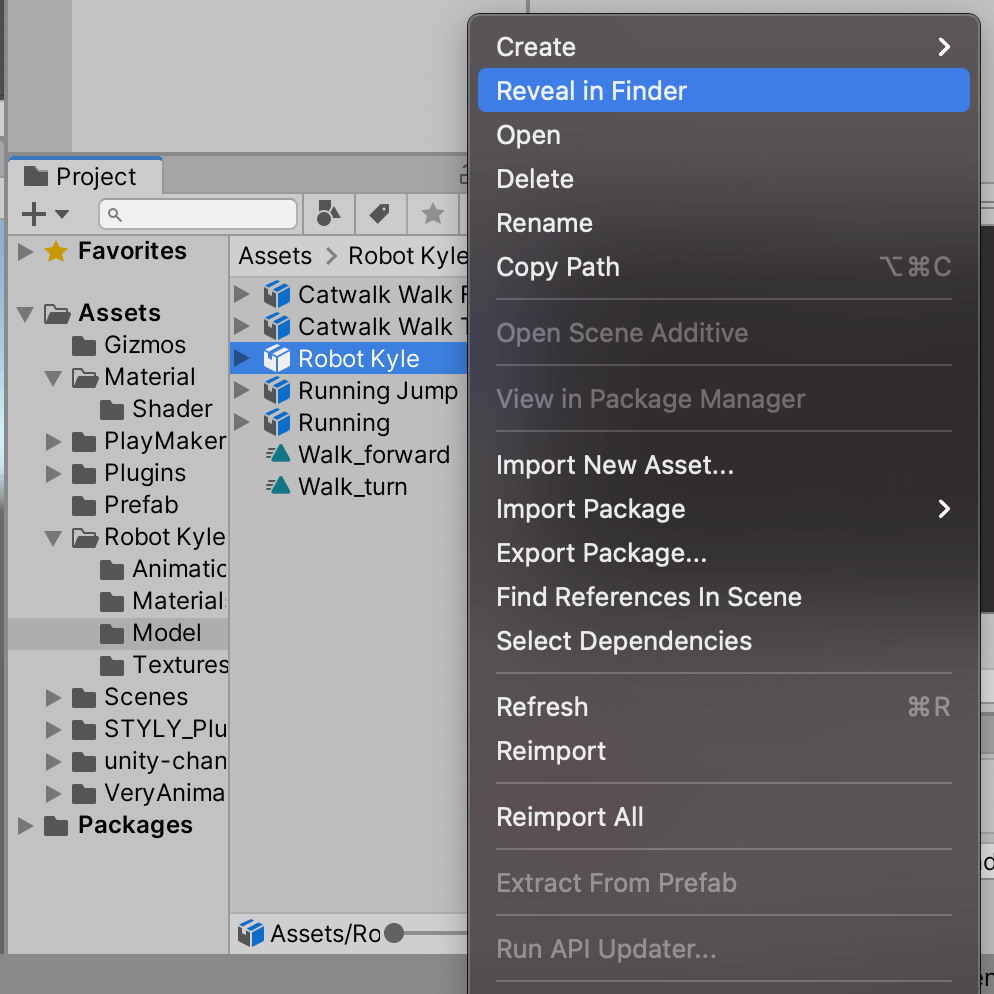Screen dimensions: 994x994
Task: Select the Textures folder
Action: click(x=164, y=665)
